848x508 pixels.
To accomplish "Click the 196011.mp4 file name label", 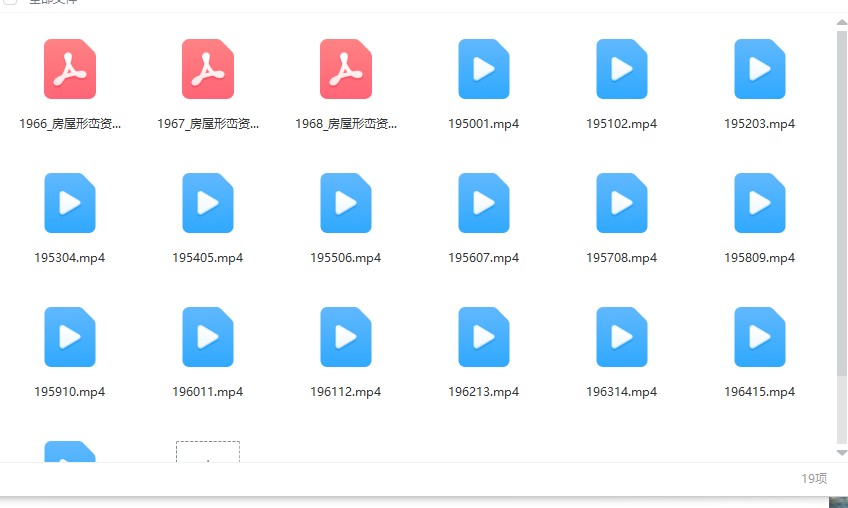I will 208,392.
